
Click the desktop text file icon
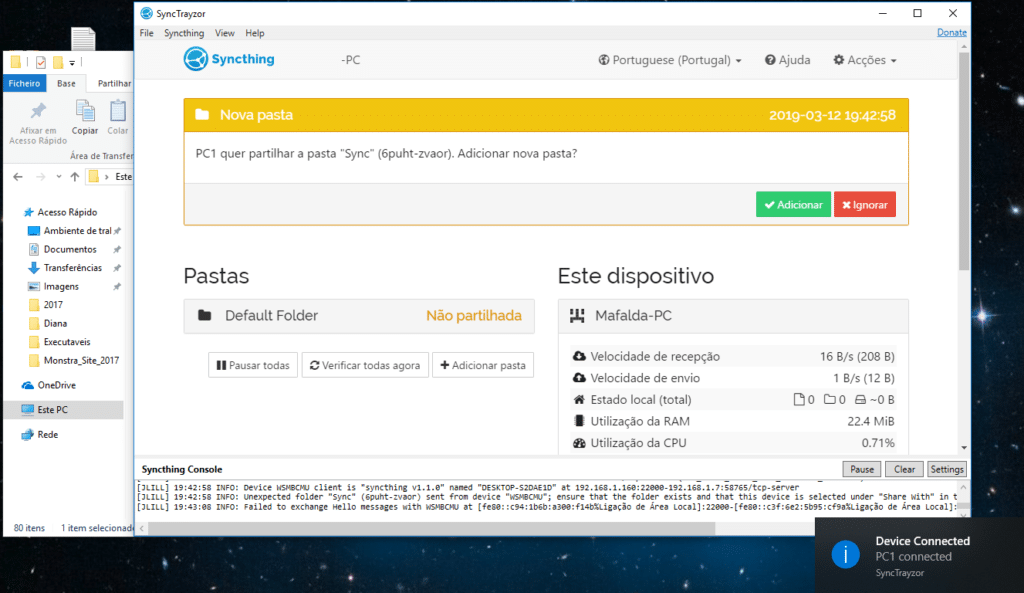pyautogui.click(x=83, y=39)
